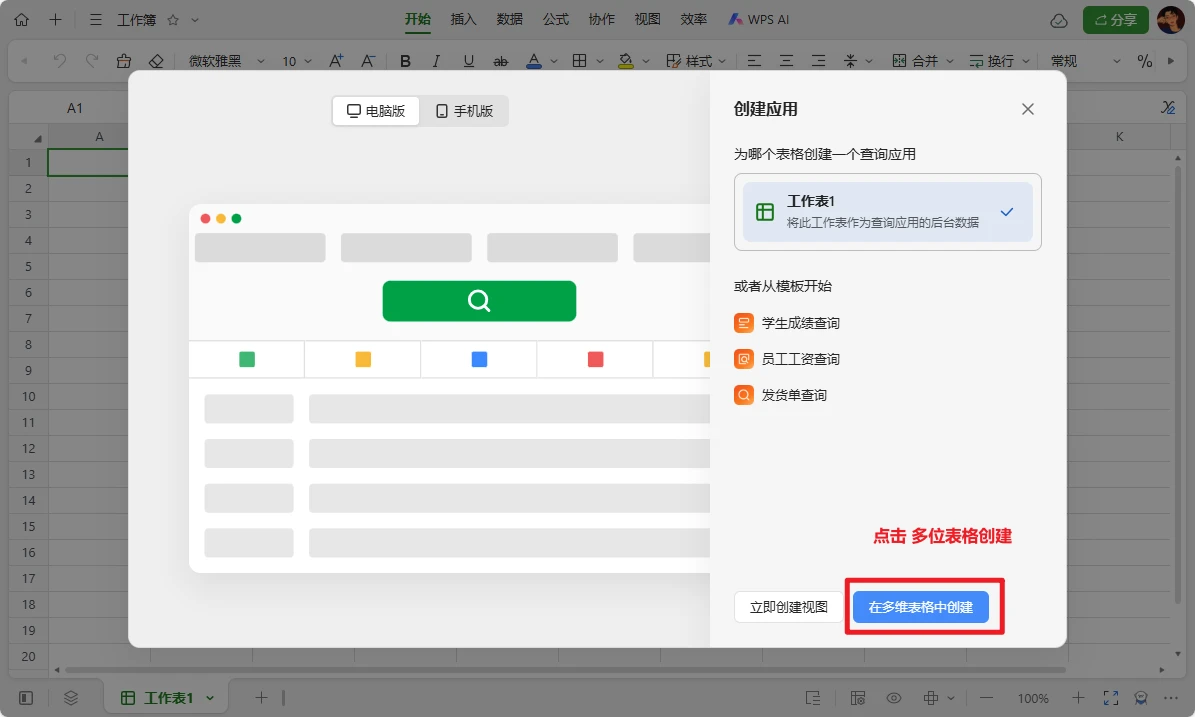Click the cloud sync icon

[1059, 20]
